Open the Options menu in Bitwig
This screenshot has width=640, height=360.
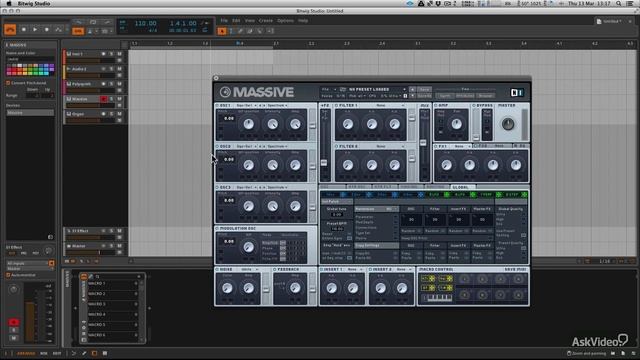tap(285, 20)
